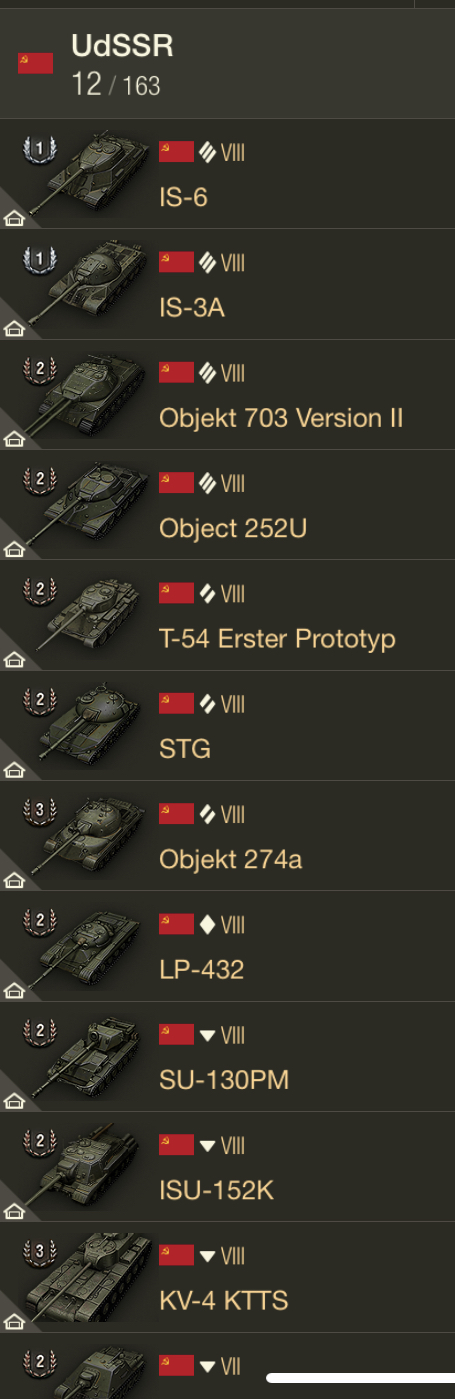Click the partially visible tier VII tank row

227,1366
